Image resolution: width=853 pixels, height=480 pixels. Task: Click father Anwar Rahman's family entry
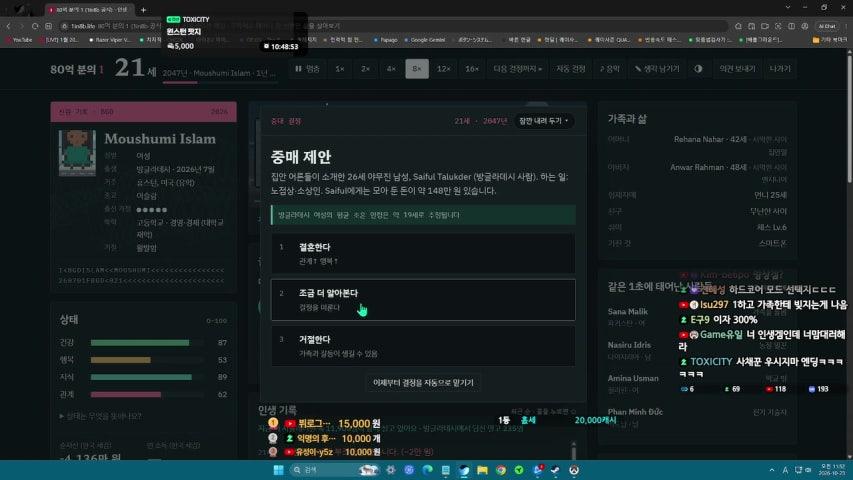click(x=697, y=173)
